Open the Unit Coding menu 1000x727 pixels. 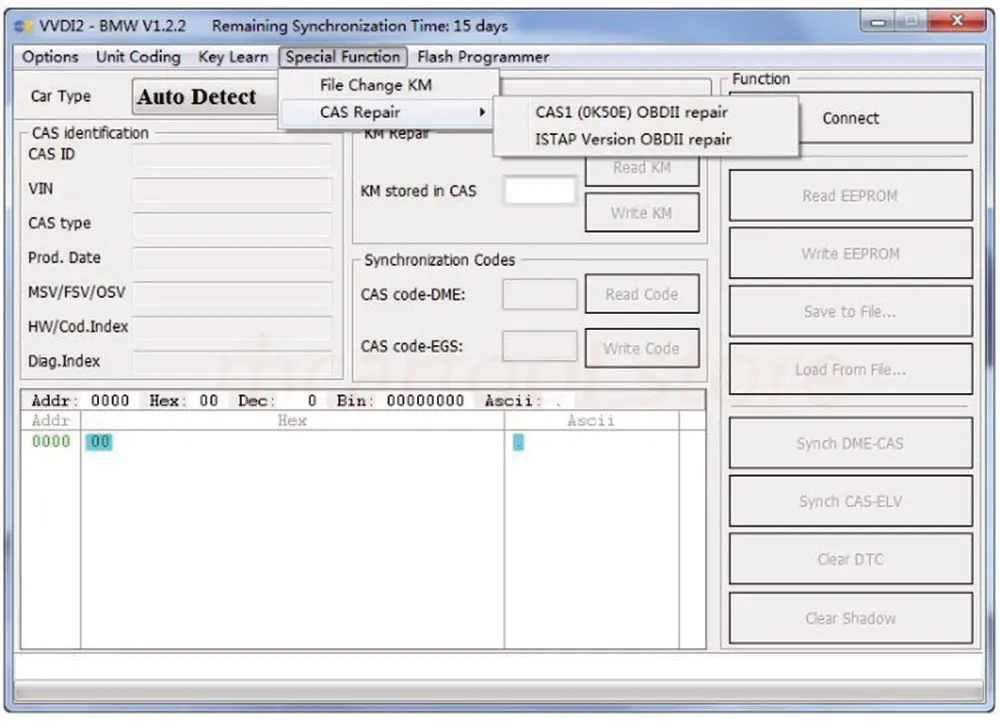(x=138, y=57)
